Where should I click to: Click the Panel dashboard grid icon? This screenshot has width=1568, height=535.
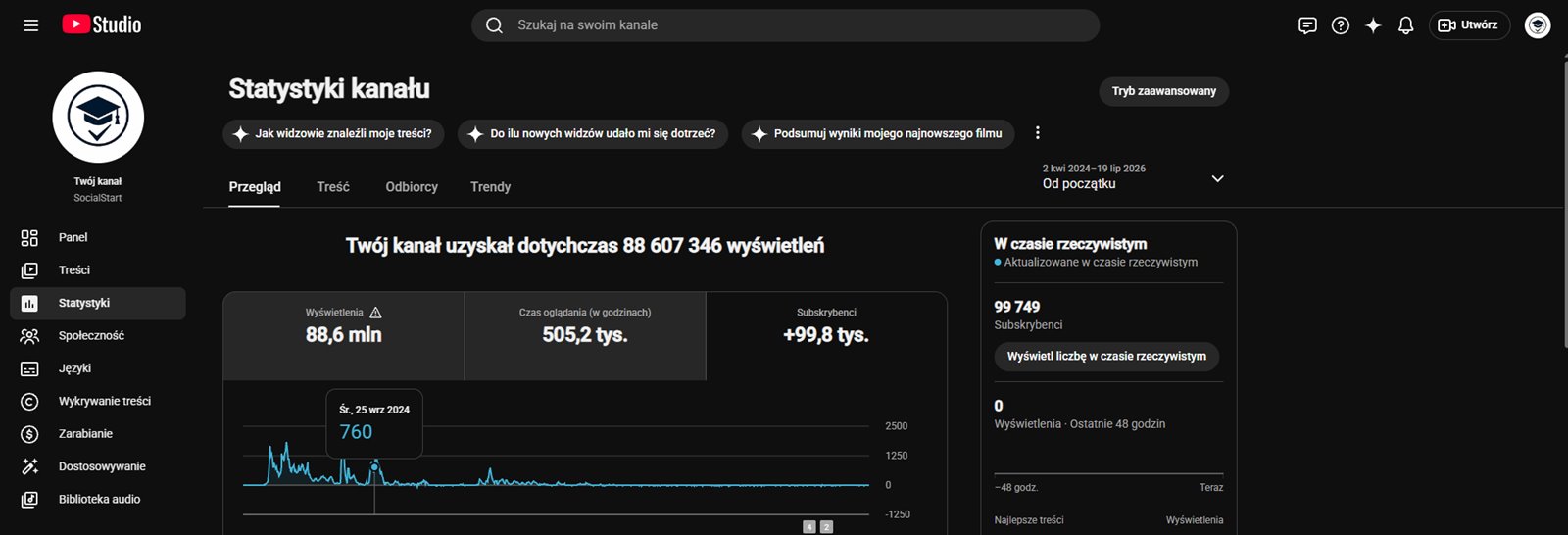[29, 237]
